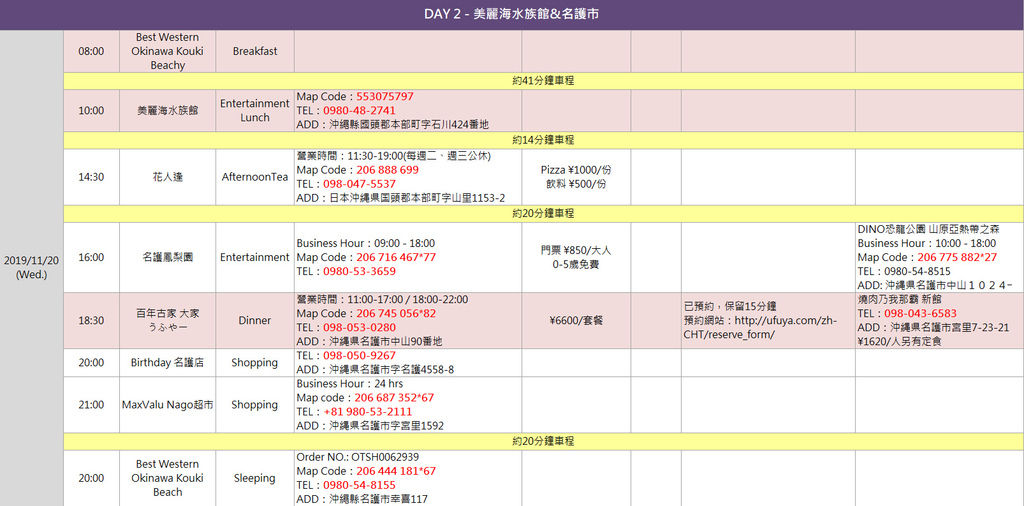Click Map Code 206 716 467*77

coord(396,257)
